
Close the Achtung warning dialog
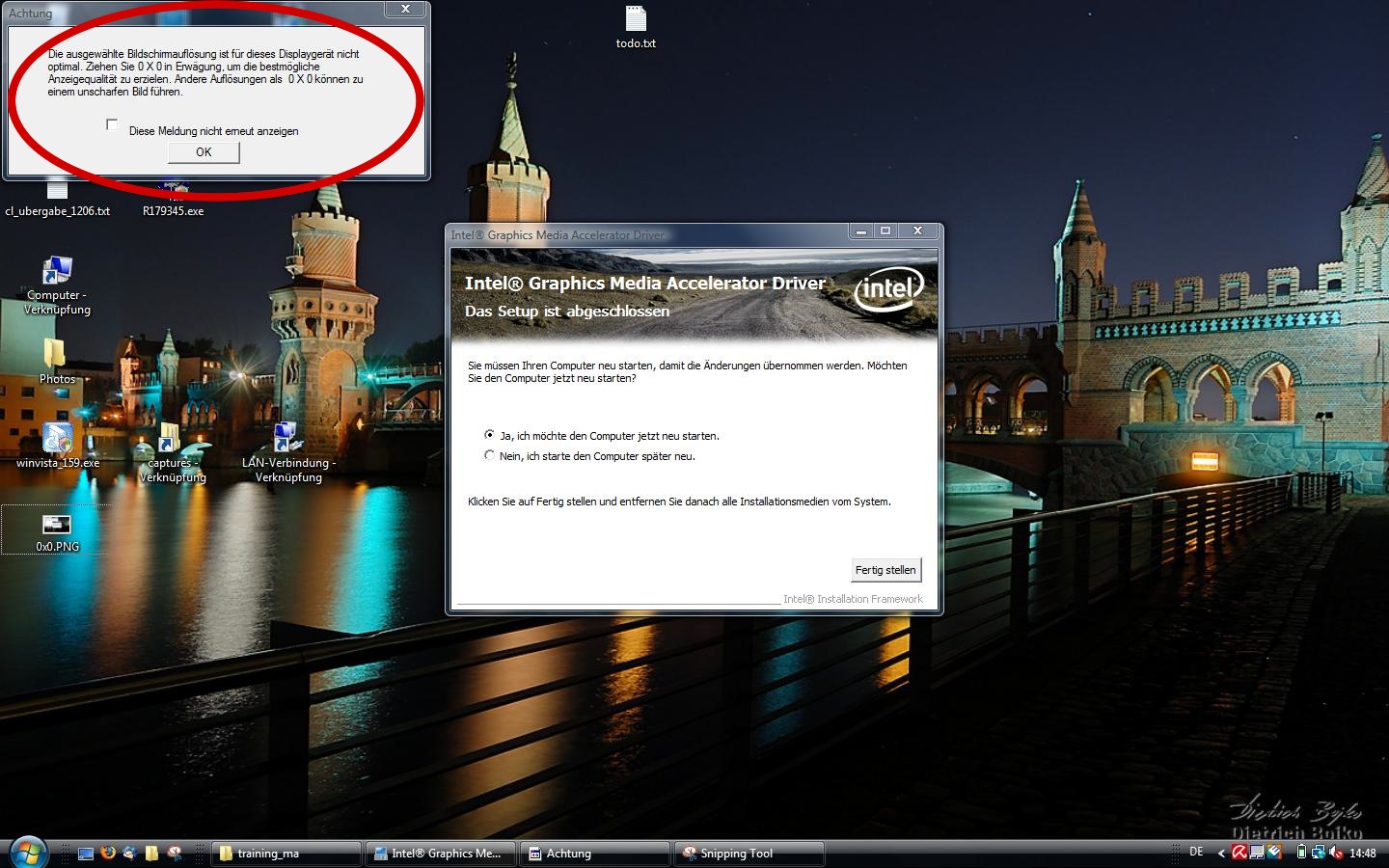click(405, 9)
